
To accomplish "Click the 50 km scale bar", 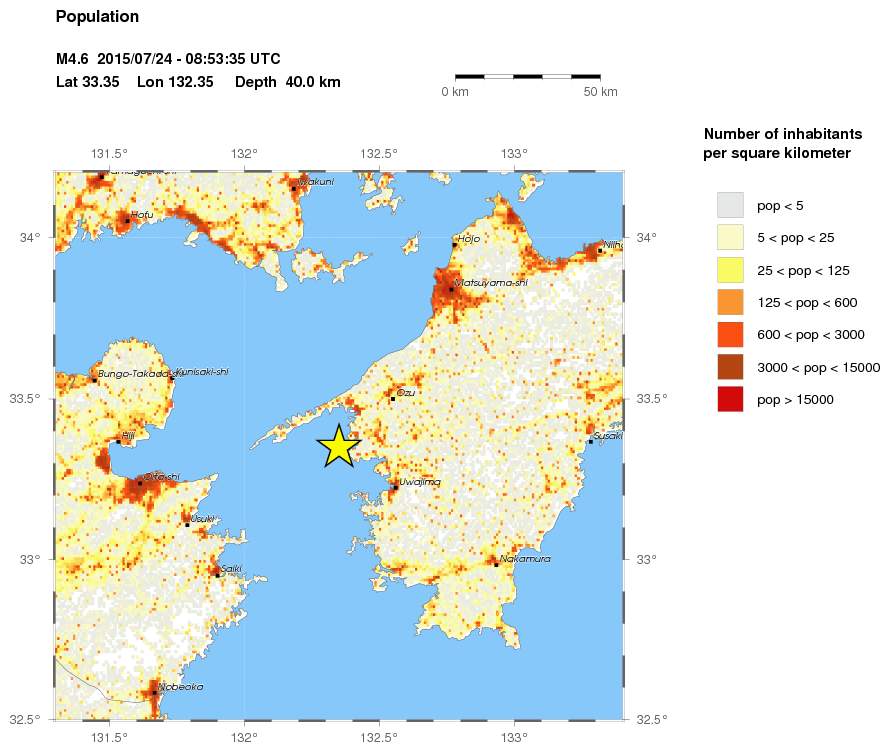I will (527, 76).
